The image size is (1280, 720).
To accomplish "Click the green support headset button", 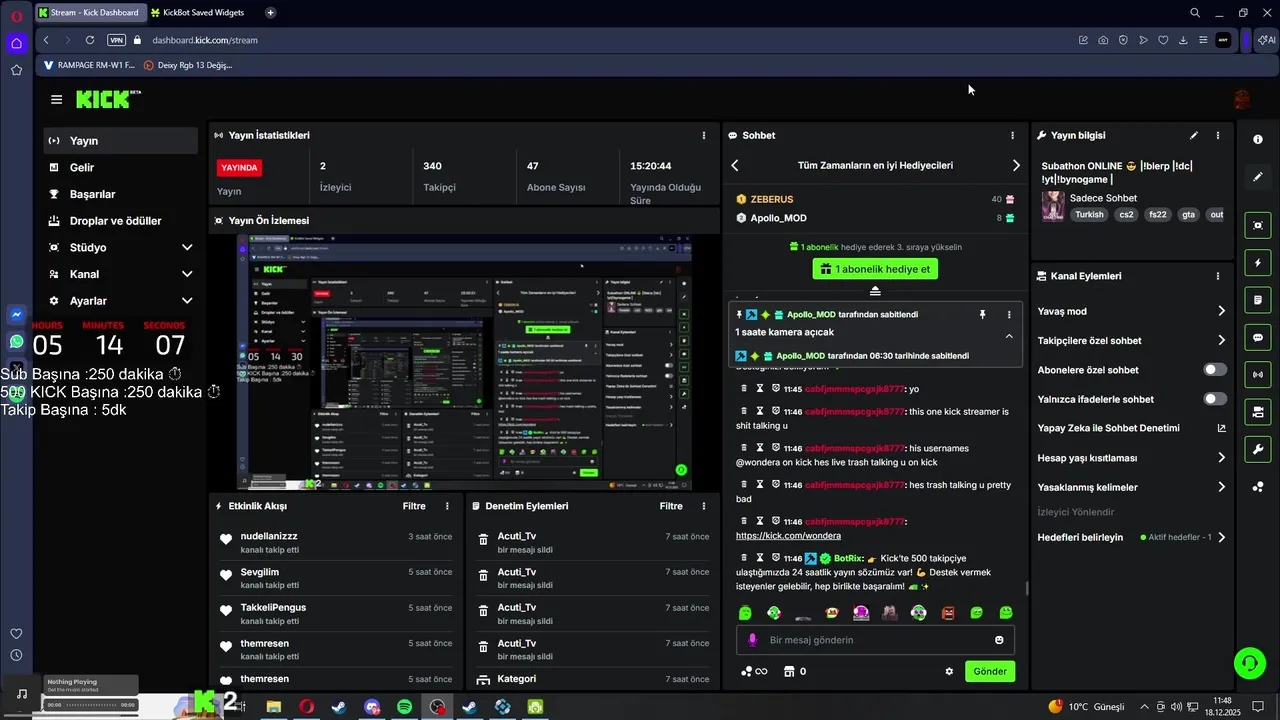I will coord(1249,662).
